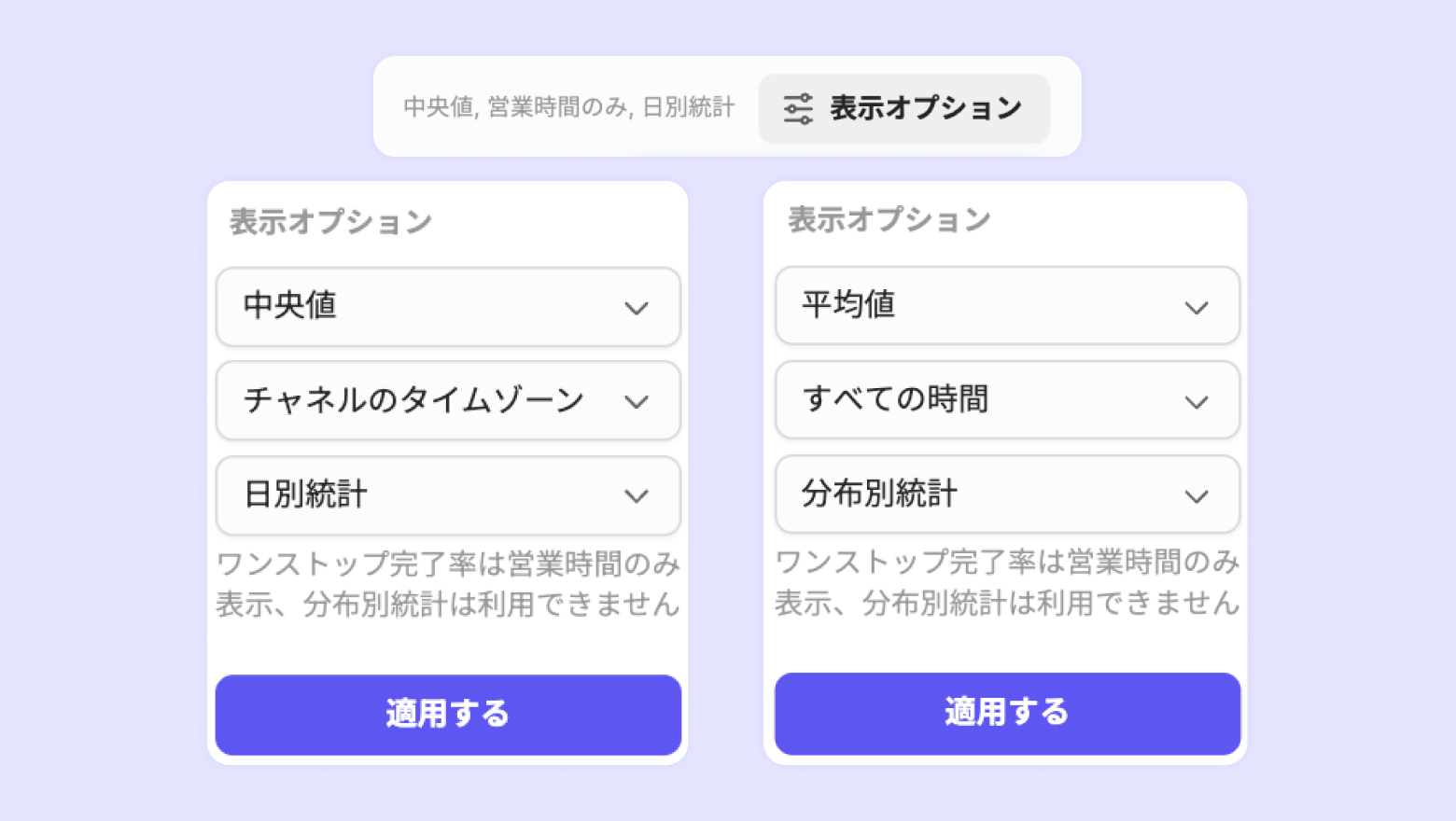Screen dimensions: 1456x821
Task: Click the chevron icon on 中央値 dropdown
Action: (637, 308)
